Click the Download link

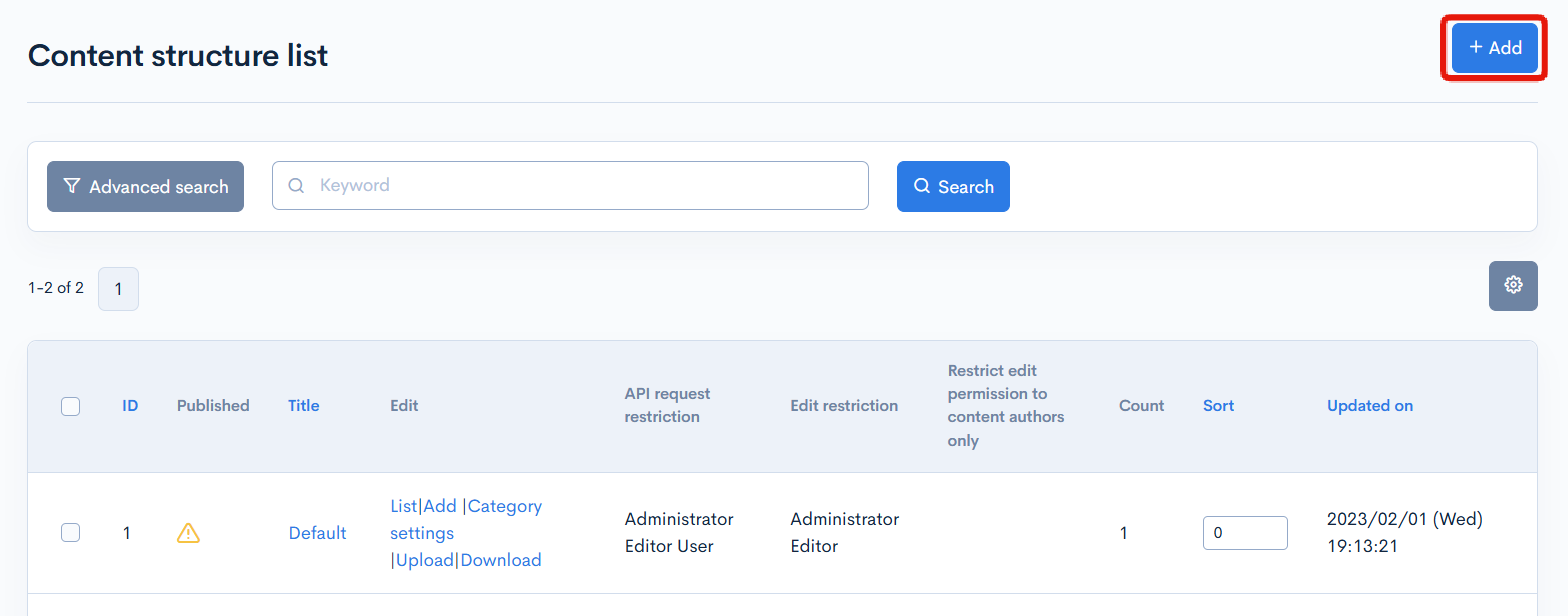pos(501,560)
